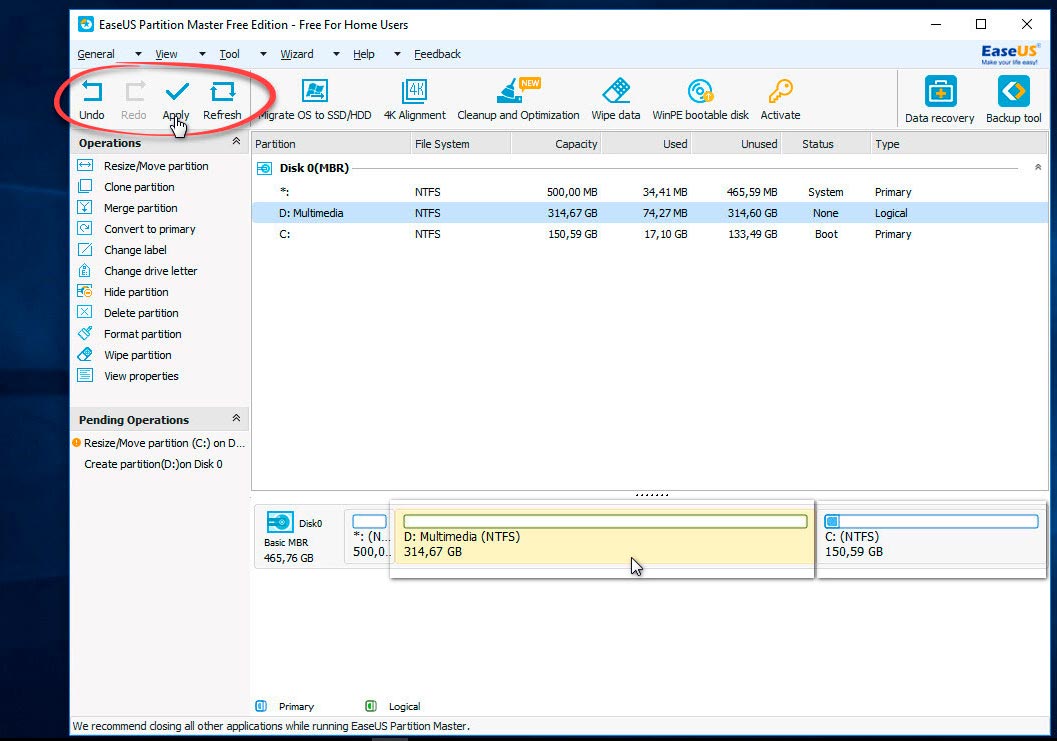Collapse the Operations panel
Viewport: 1057px width, 741px height.
pos(236,142)
